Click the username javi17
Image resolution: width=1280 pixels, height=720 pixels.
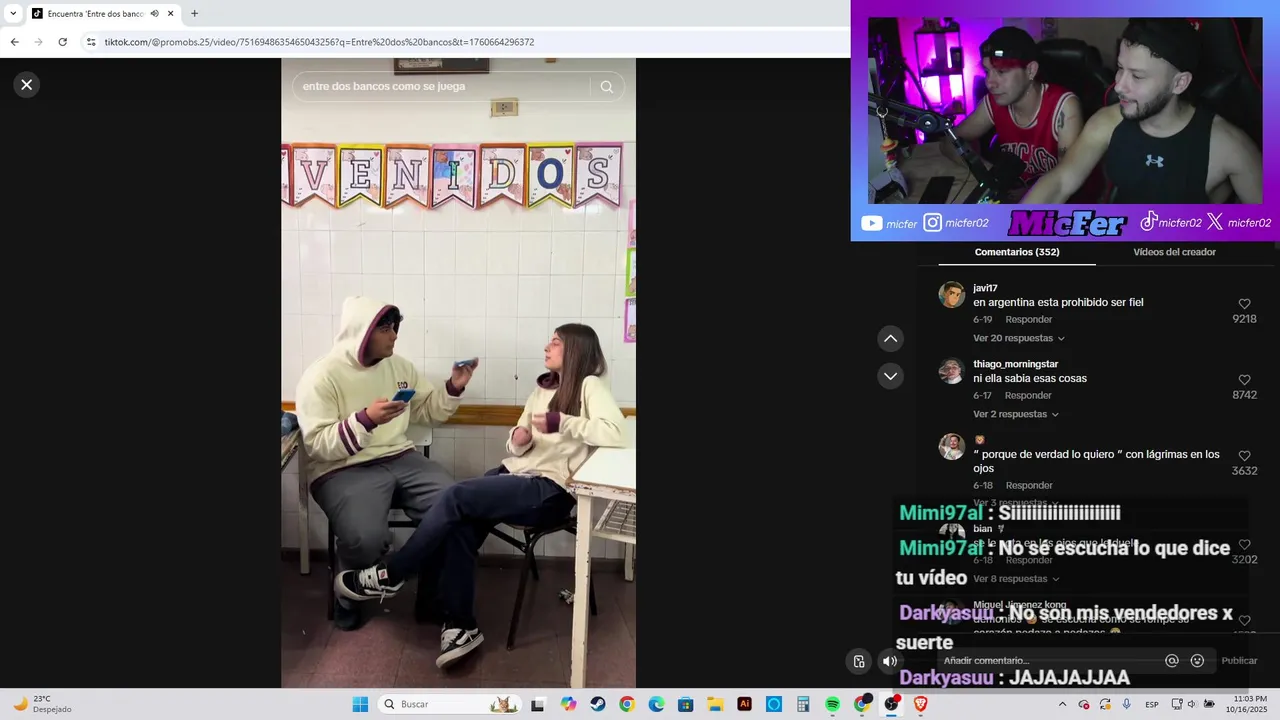(x=985, y=288)
